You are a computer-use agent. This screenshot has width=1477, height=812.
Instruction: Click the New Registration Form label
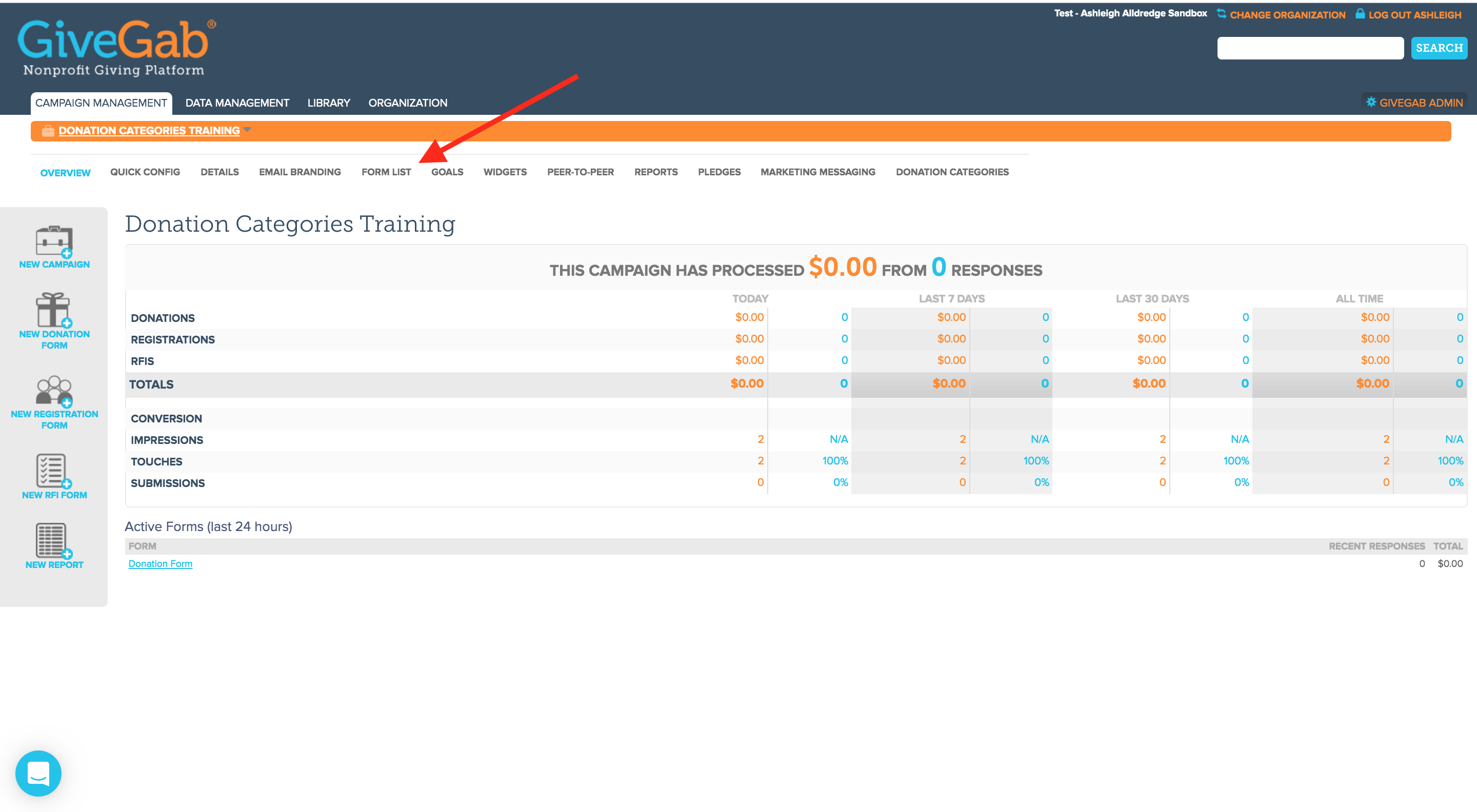click(54, 419)
